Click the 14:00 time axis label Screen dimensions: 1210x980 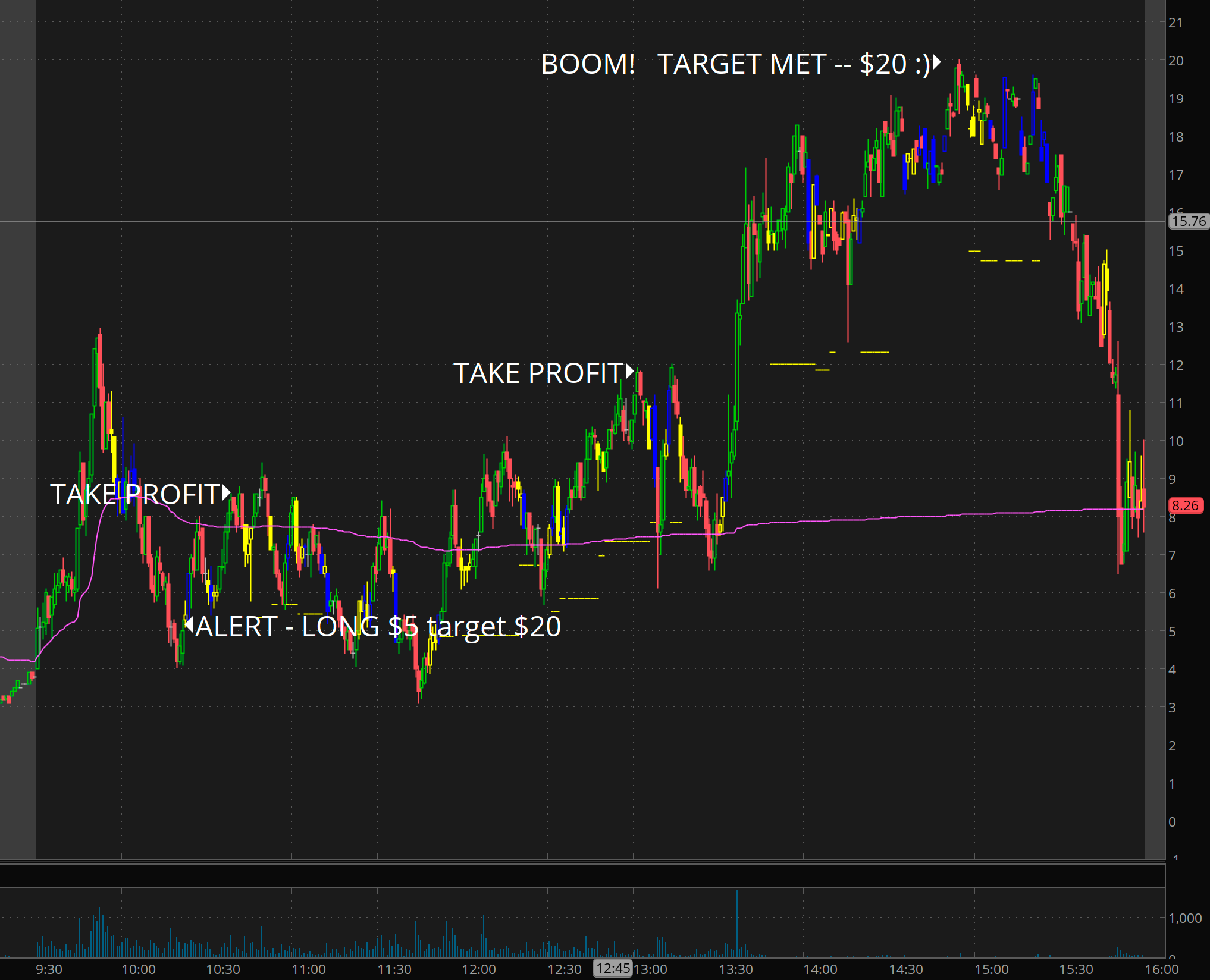[x=820, y=969]
